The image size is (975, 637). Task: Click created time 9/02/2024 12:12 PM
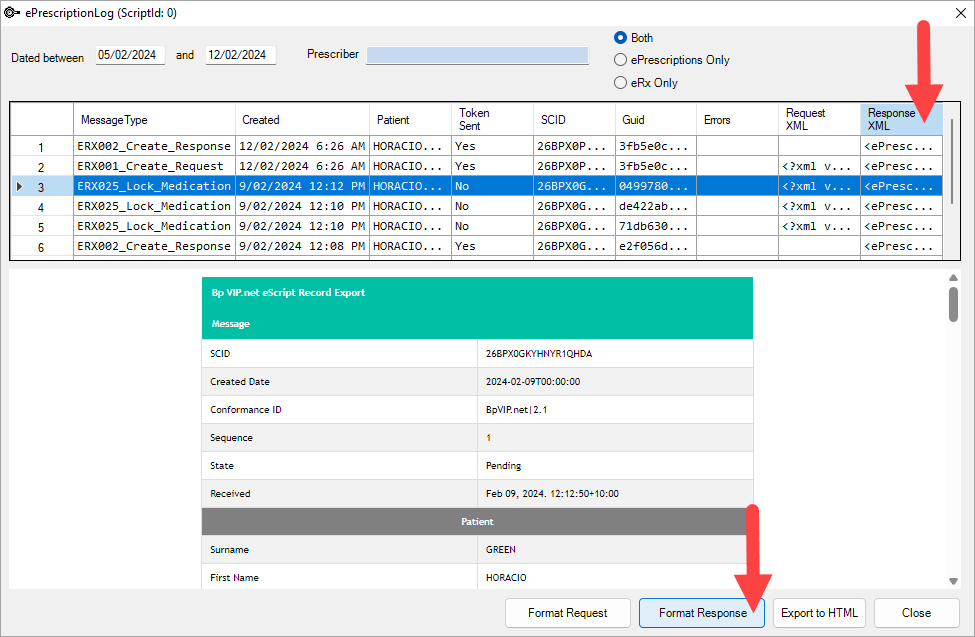(x=302, y=187)
